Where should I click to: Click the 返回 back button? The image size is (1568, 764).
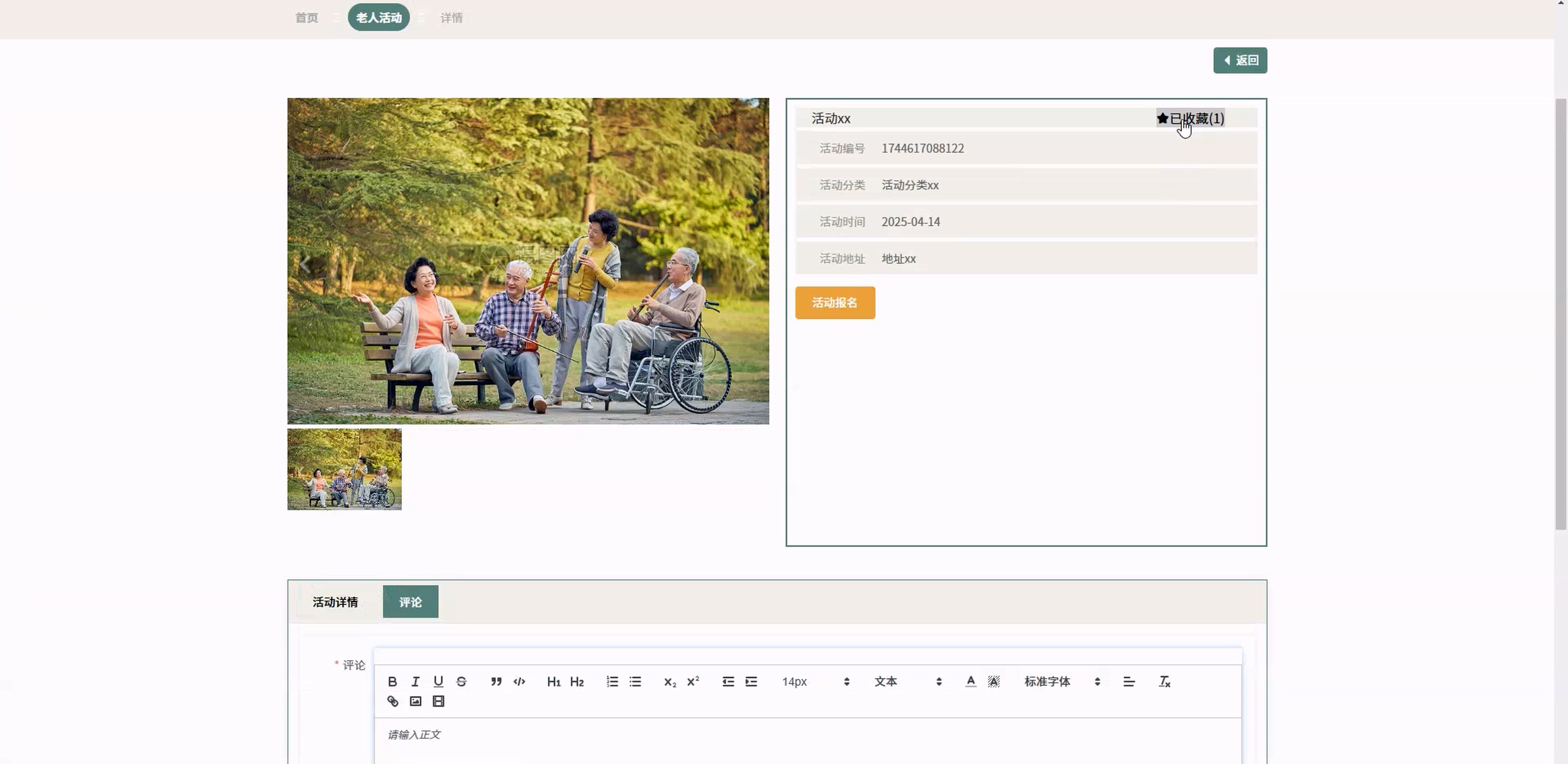(x=1240, y=60)
